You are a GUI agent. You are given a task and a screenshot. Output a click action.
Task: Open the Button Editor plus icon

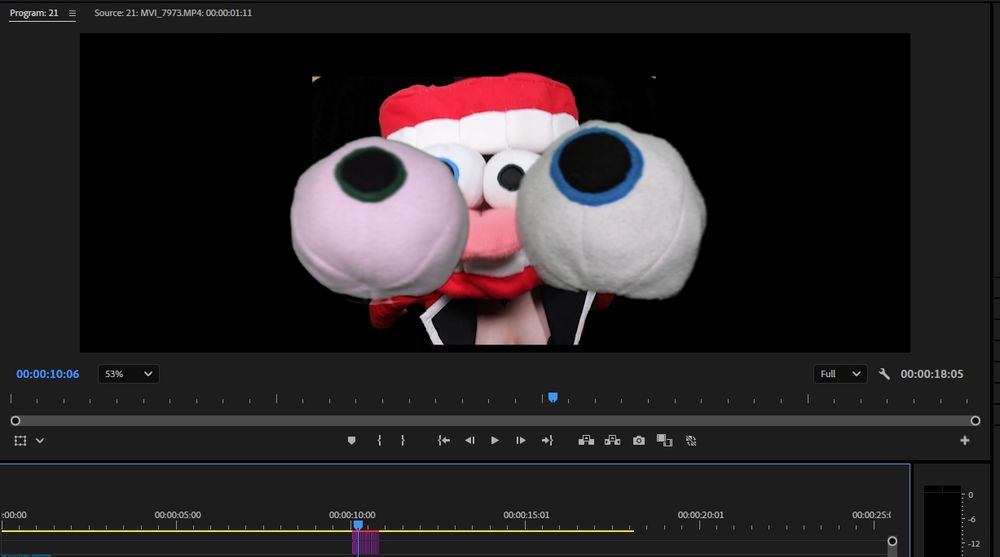[964, 440]
